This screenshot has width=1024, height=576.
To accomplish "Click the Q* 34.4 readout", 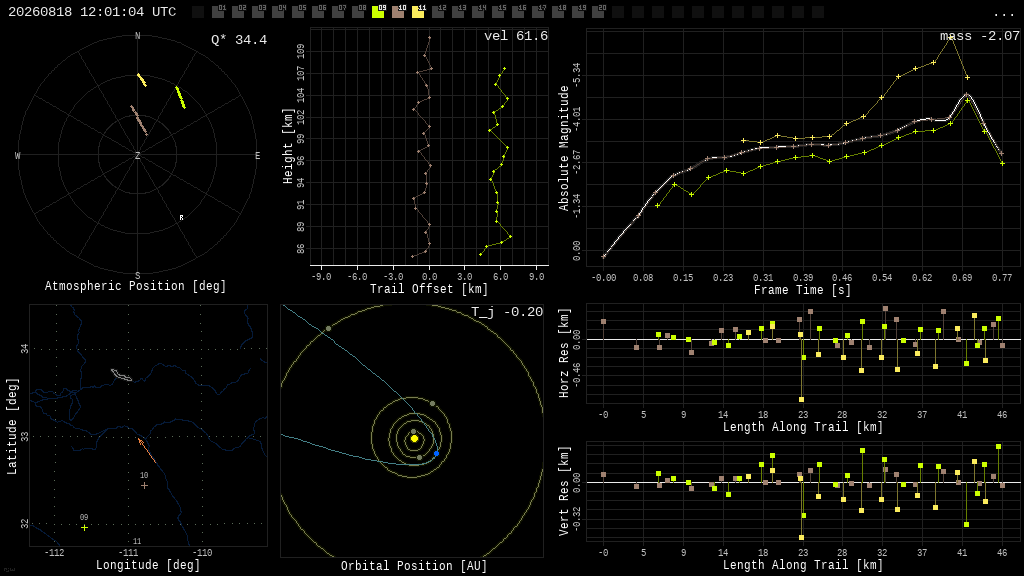I will (239, 40).
